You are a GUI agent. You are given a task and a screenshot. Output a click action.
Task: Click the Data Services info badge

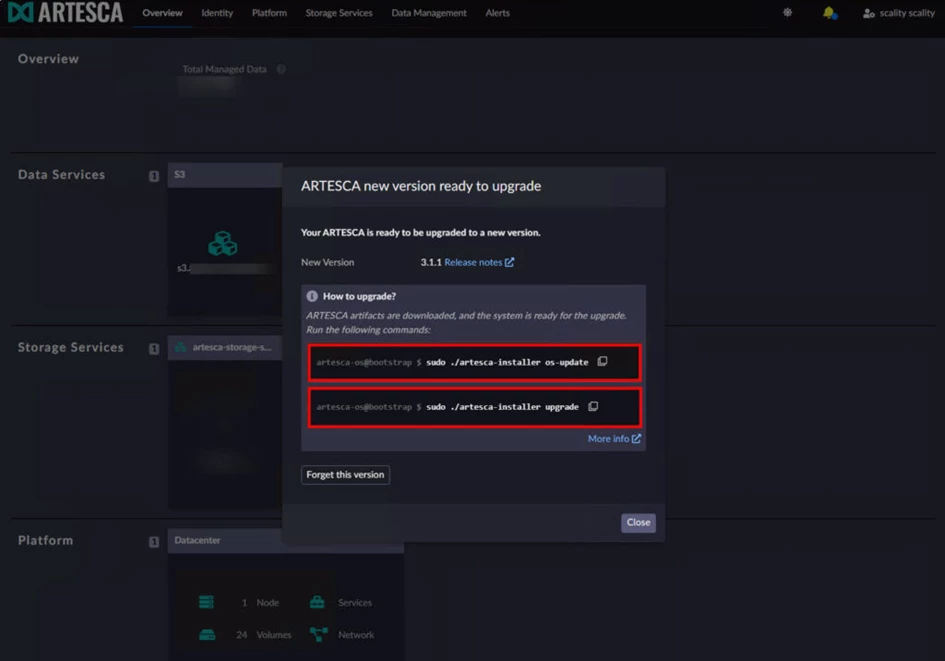pos(154,176)
